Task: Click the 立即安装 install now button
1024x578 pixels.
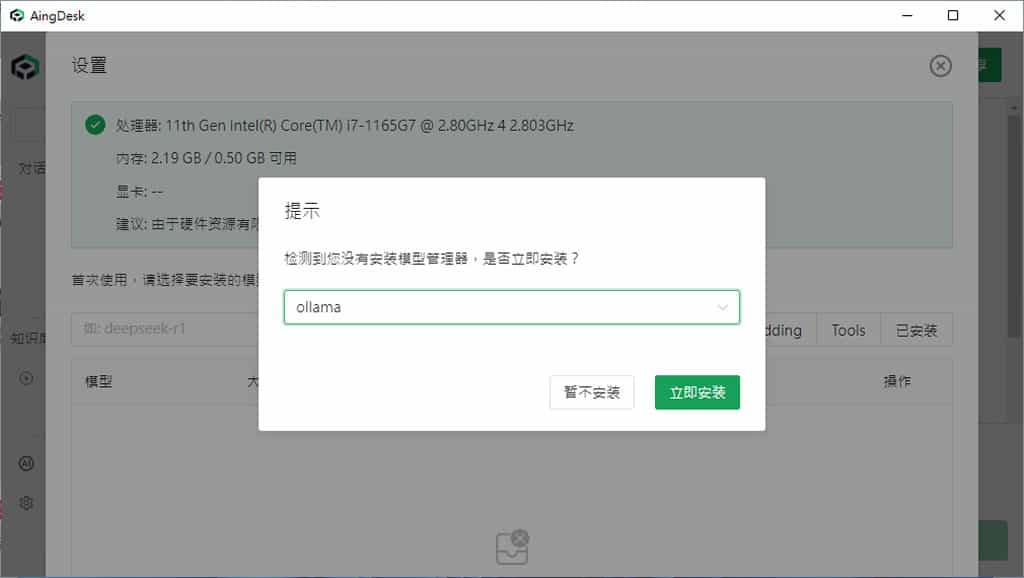Action: (697, 393)
